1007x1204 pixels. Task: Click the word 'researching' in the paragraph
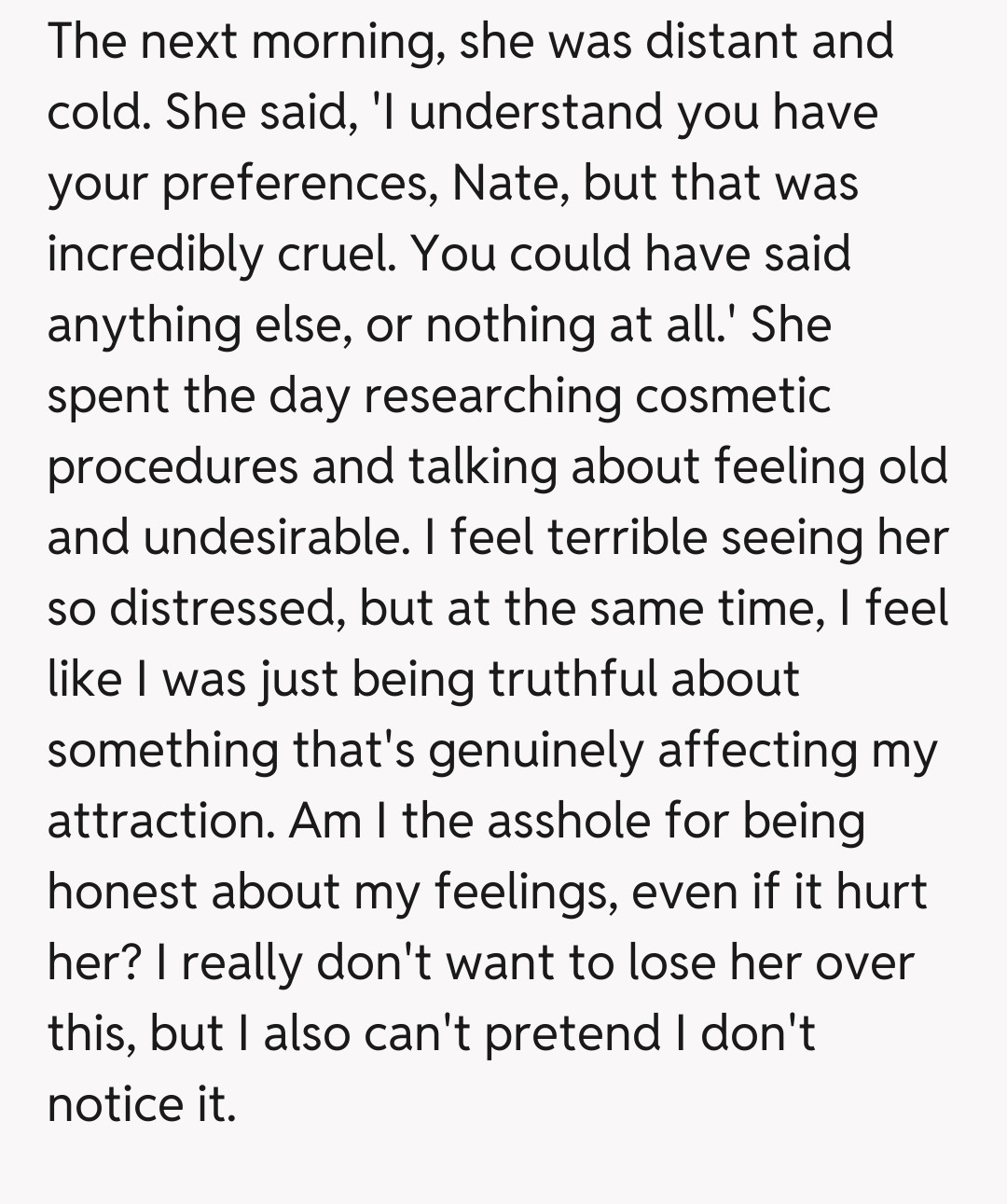click(492, 396)
